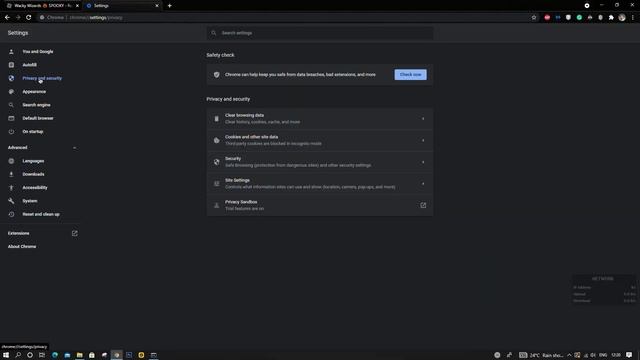Open Languages settings

(33, 161)
